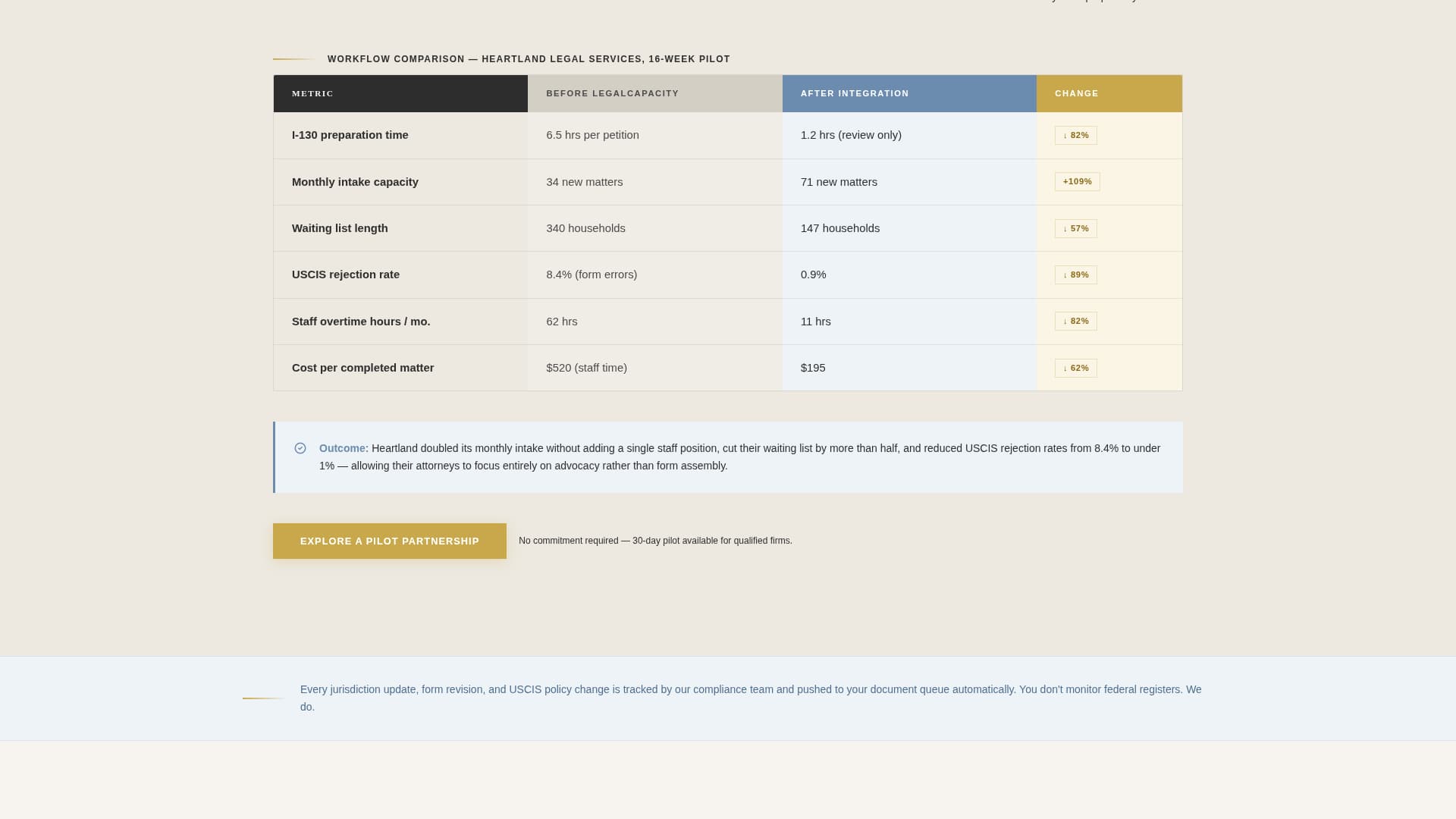Click the ↓ 82% badge in overtime row
1456x819 pixels.
(1076, 322)
